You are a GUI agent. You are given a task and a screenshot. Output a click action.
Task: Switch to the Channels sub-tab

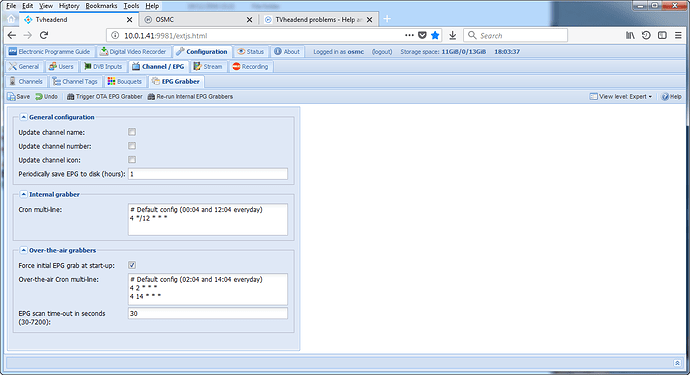(x=26, y=81)
